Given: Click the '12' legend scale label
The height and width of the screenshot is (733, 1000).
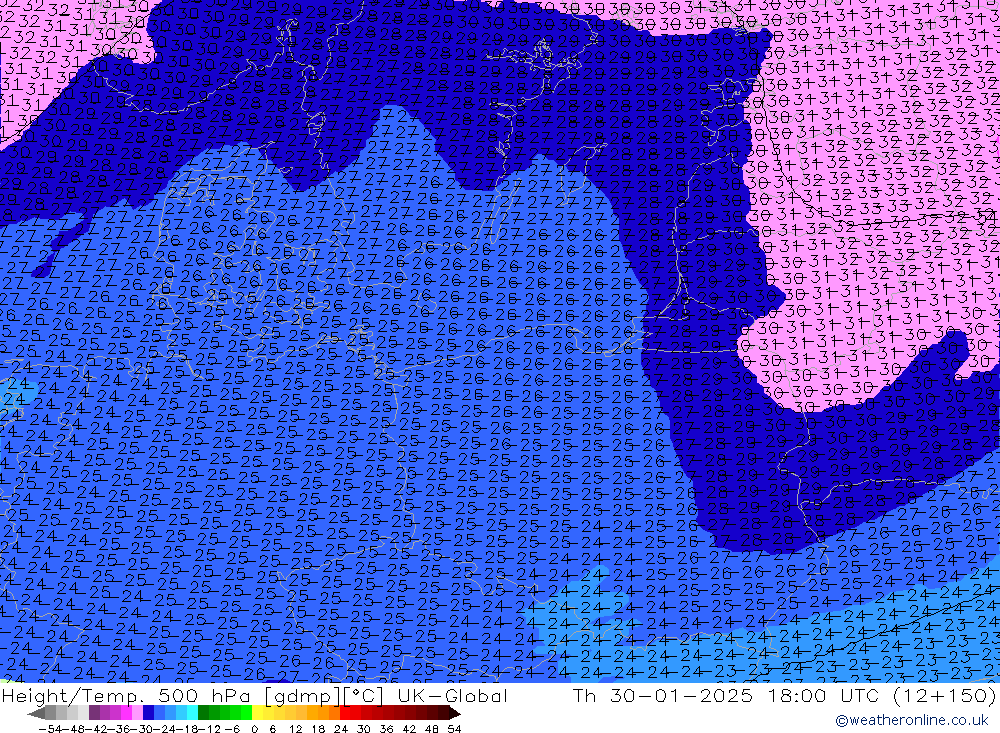Looking at the screenshot, I should [x=296, y=729].
